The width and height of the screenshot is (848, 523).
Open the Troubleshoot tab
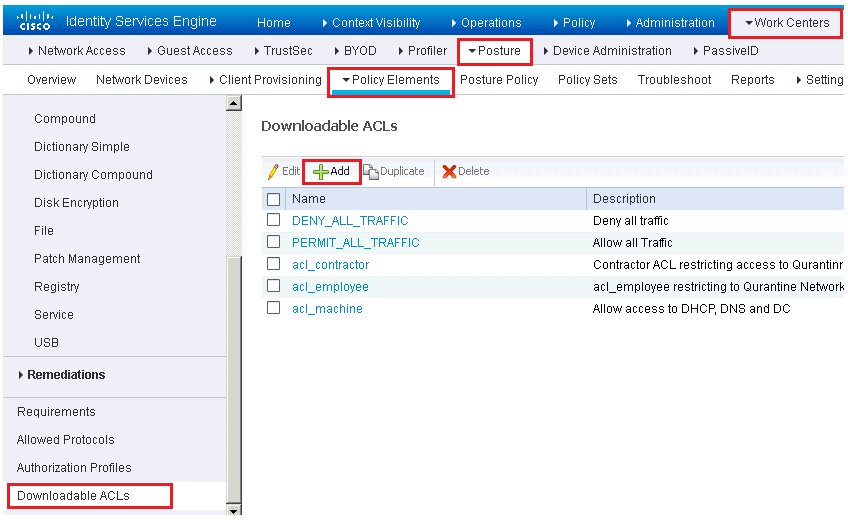[674, 80]
